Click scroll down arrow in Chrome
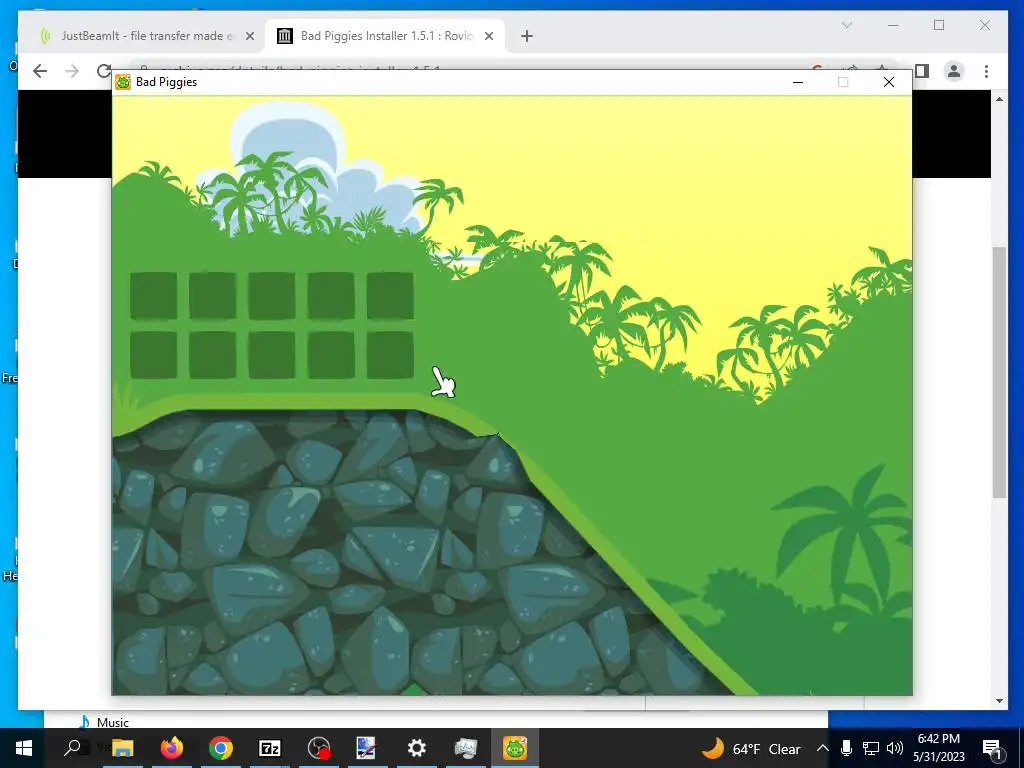 [x=999, y=701]
